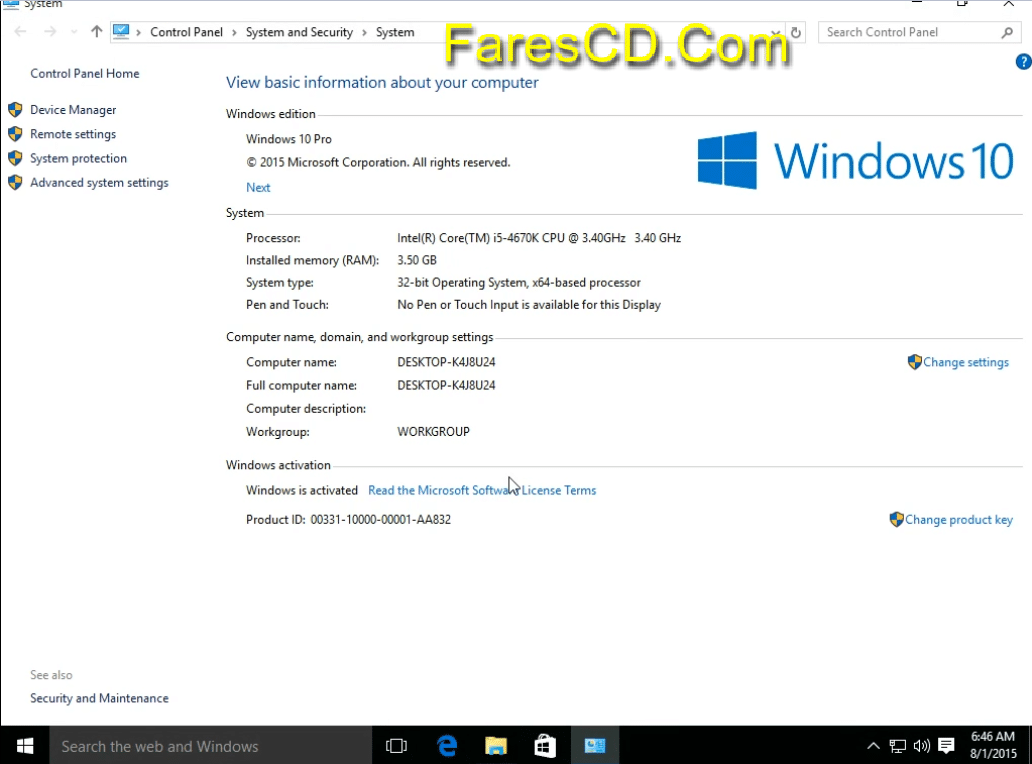The height and width of the screenshot is (764, 1032).
Task: Click the System window taskbar button
Action: pyautogui.click(x=595, y=746)
